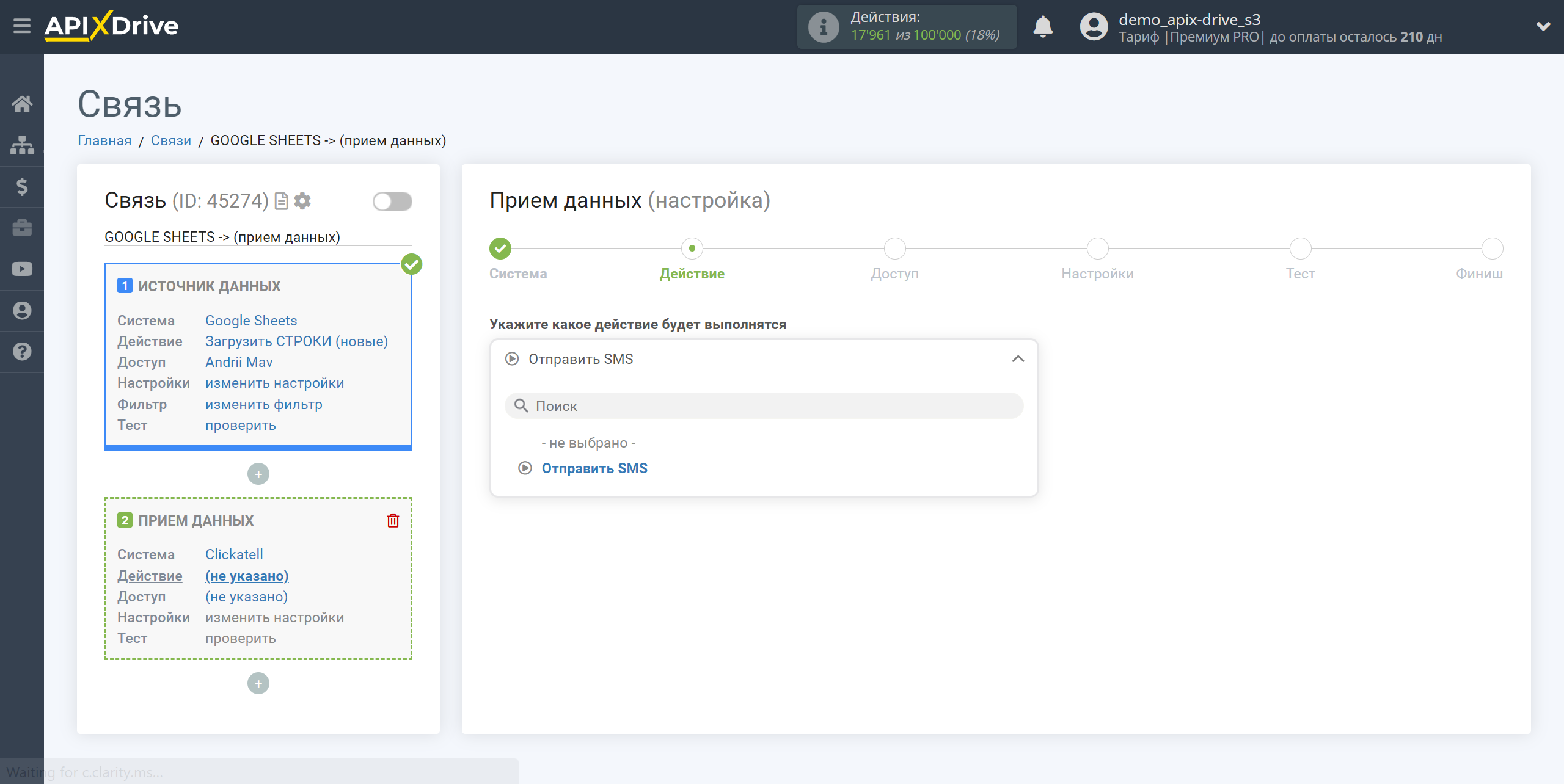The height and width of the screenshot is (784, 1564).
Task: Click the green check on source block
Action: click(x=412, y=264)
